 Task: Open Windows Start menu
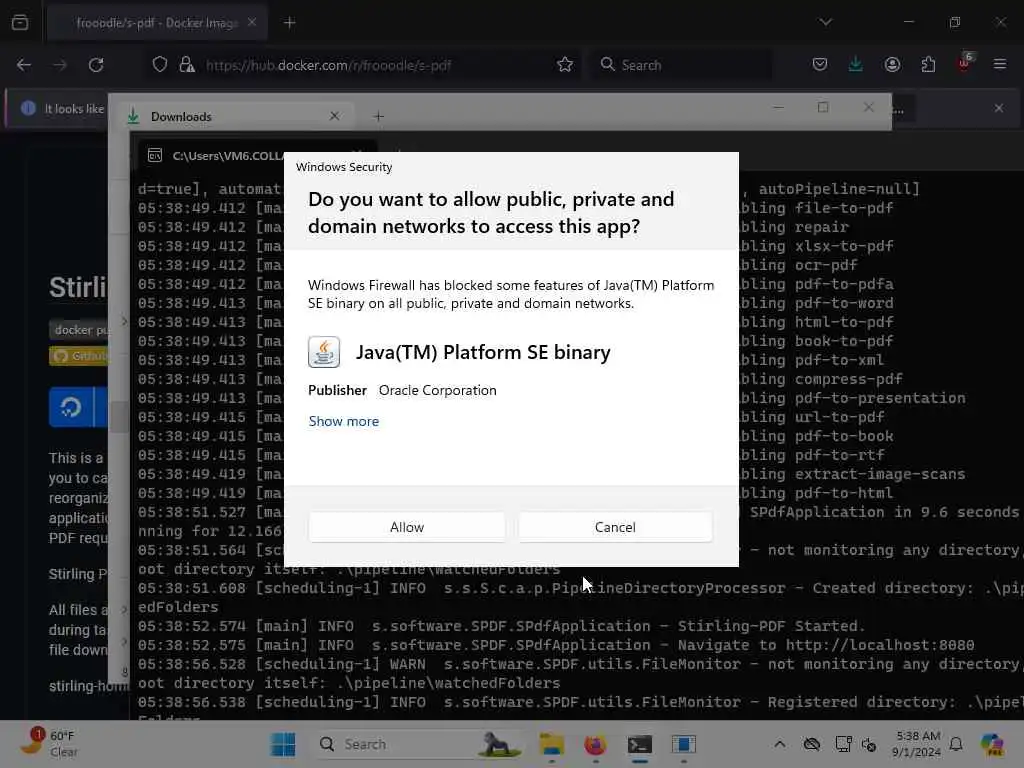[x=283, y=744]
